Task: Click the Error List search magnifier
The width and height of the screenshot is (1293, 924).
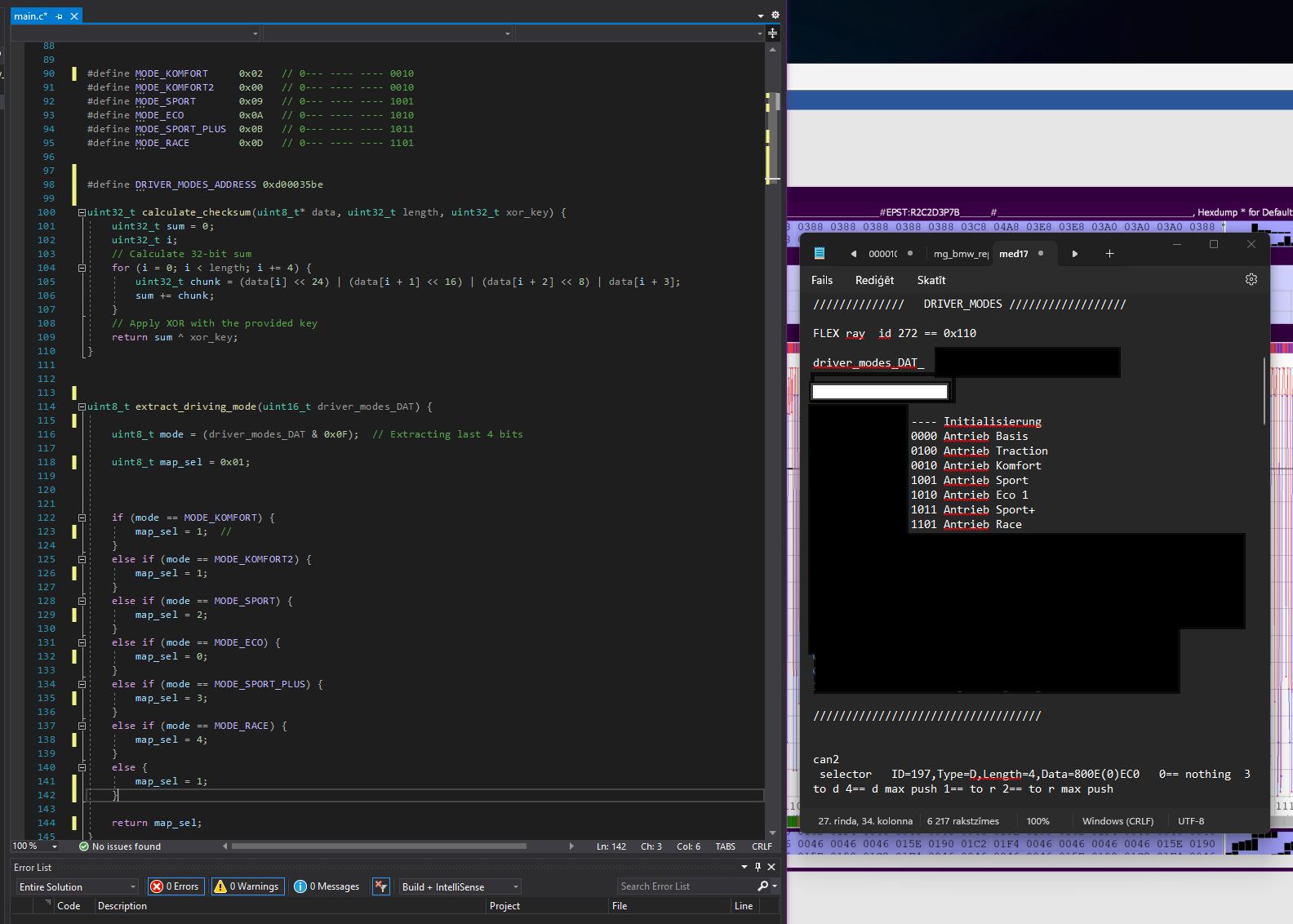Action: point(762,886)
